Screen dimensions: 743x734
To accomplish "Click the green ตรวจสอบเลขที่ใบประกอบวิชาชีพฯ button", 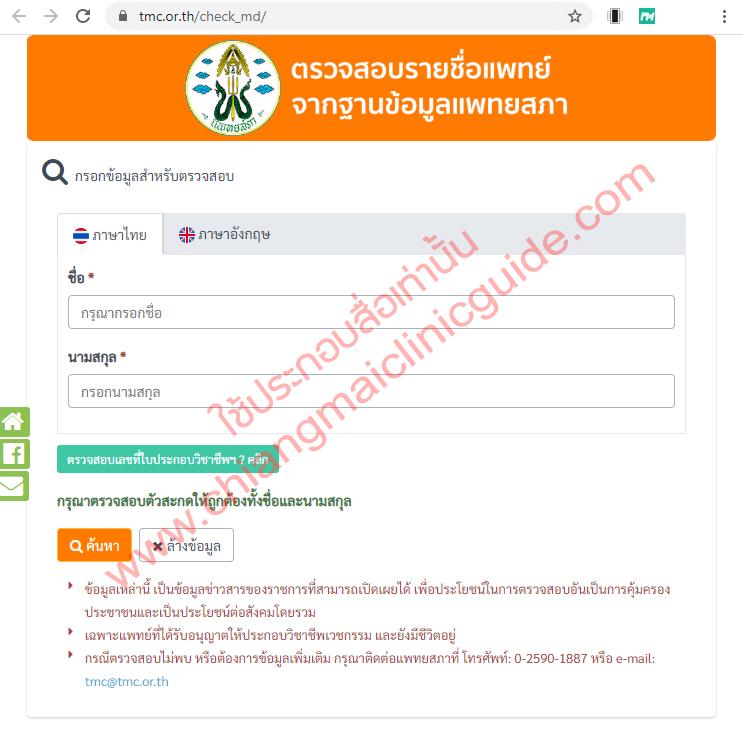I will [168, 459].
